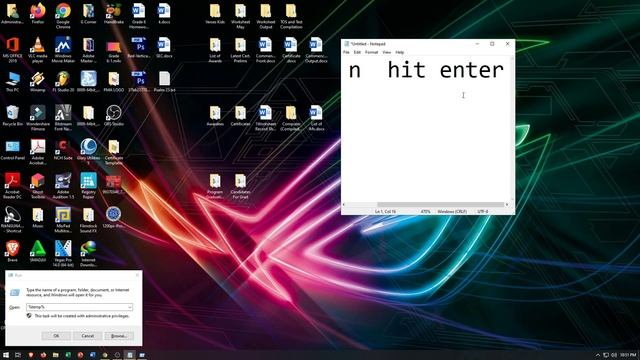Open the VLC media player shortcut
This screenshot has height=360, width=640.
[38, 49]
